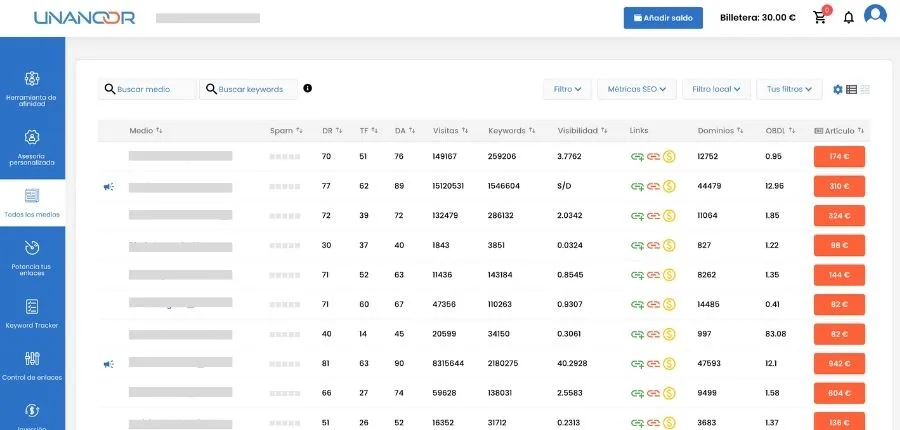Image resolution: width=900 pixels, height=430 pixels.
Task: Click the Añadir saldo button
Action: point(663,17)
